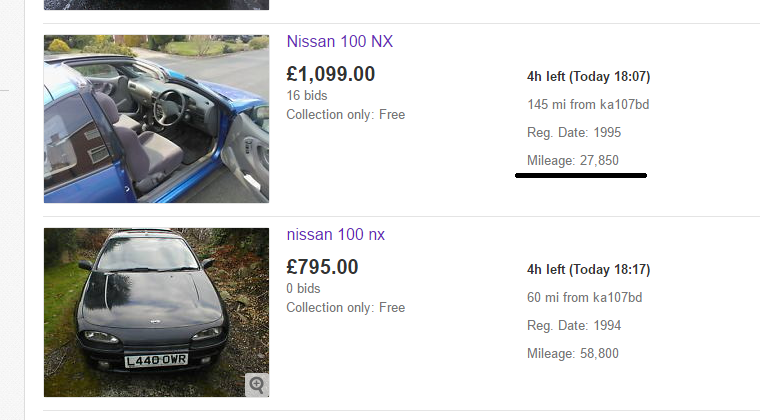
Task: Click the 0 bids text
Action: click(x=303, y=288)
